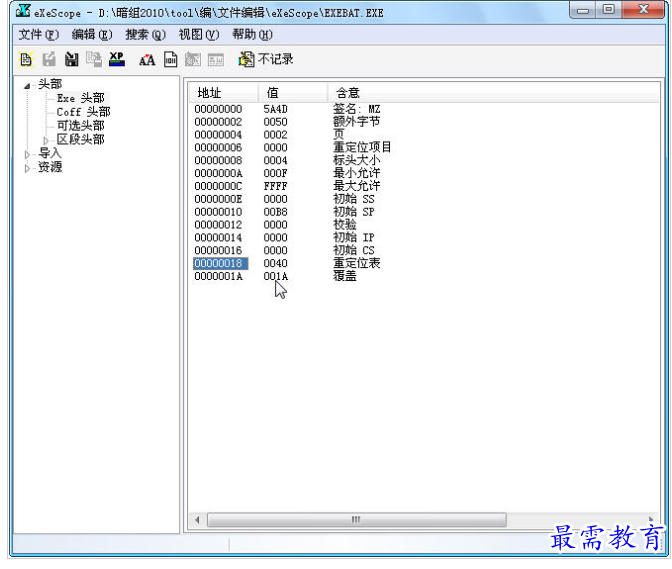Click the grayed-out image toolbar icon next to binary

(193, 60)
